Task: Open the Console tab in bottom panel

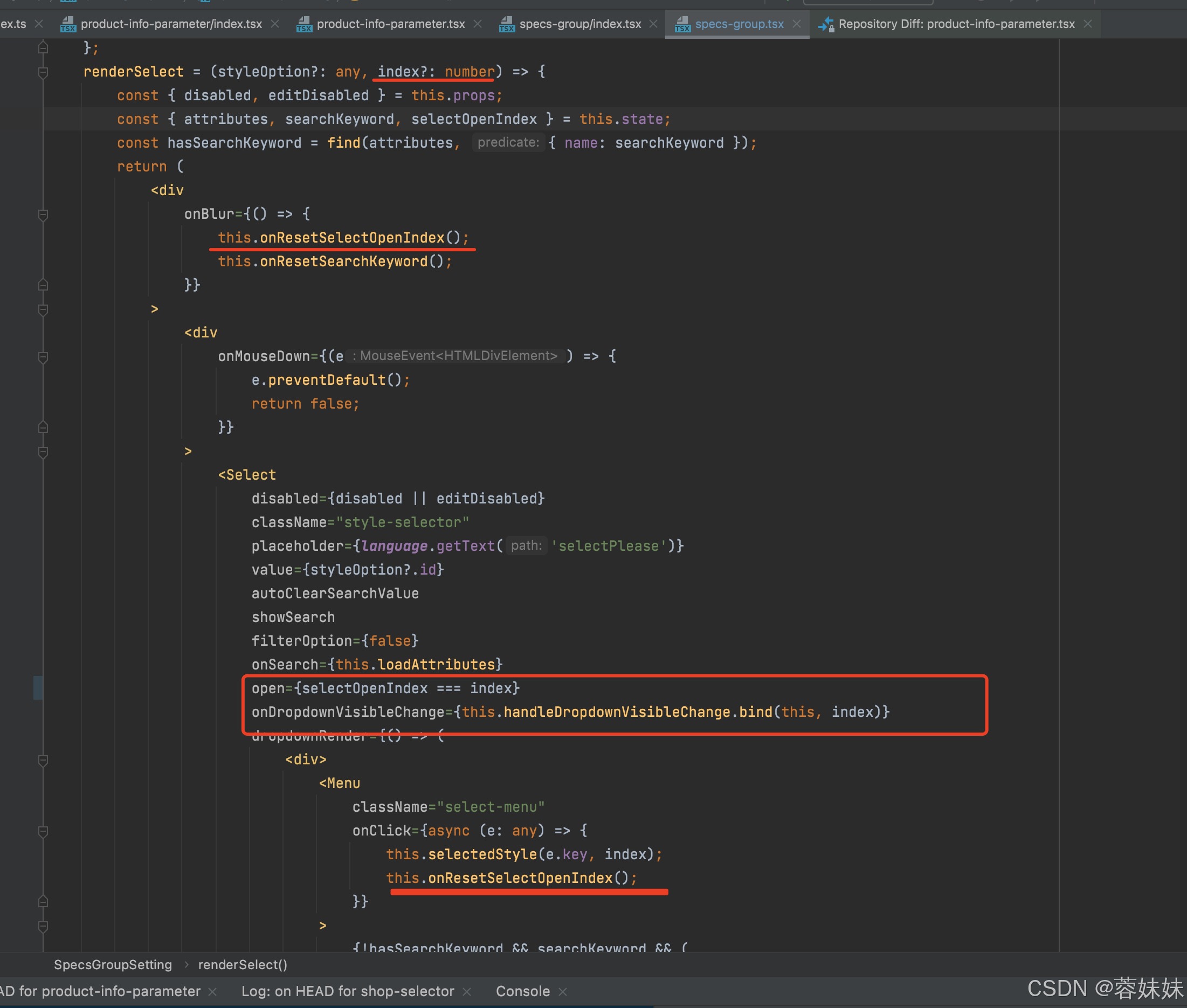Action: (x=522, y=991)
